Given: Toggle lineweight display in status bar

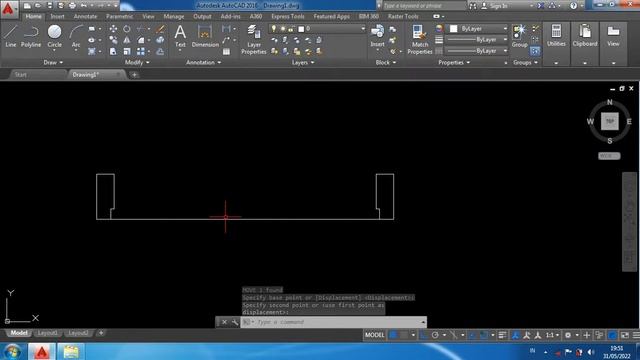Looking at the screenshot, I should pyautogui.click(x=502, y=335).
